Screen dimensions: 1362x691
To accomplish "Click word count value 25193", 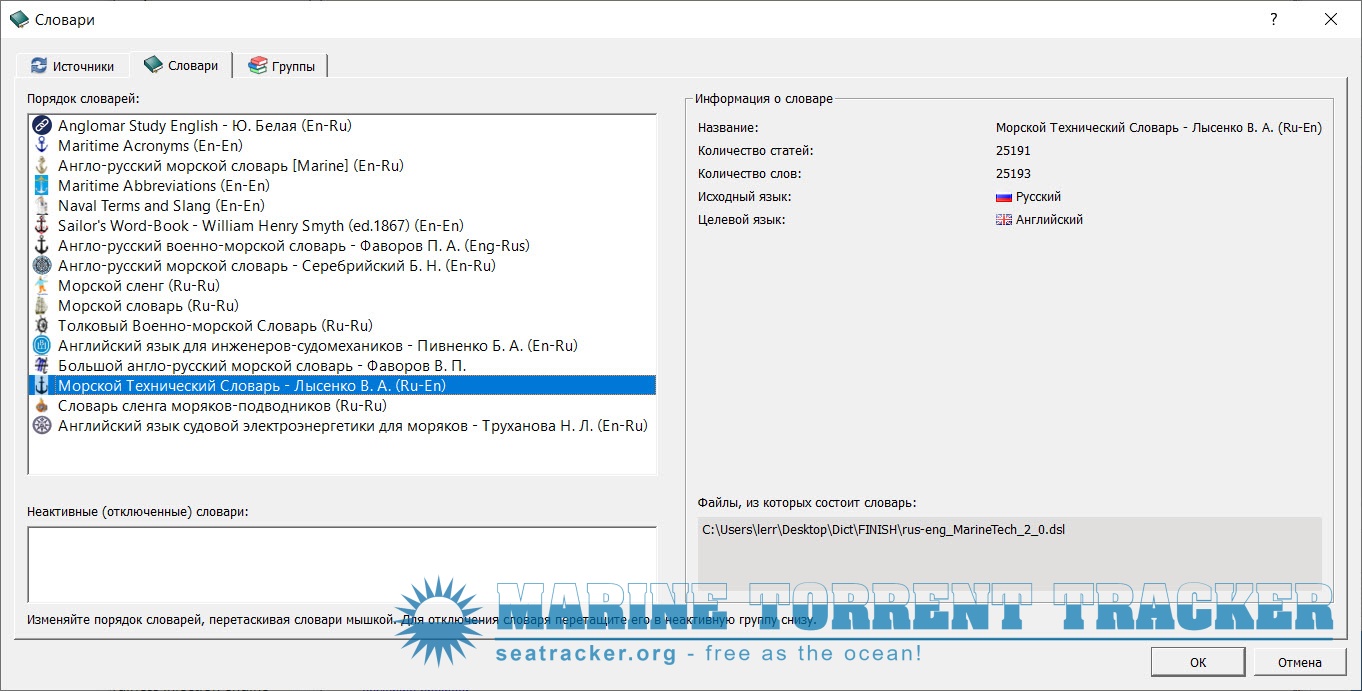I will click(1013, 174).
